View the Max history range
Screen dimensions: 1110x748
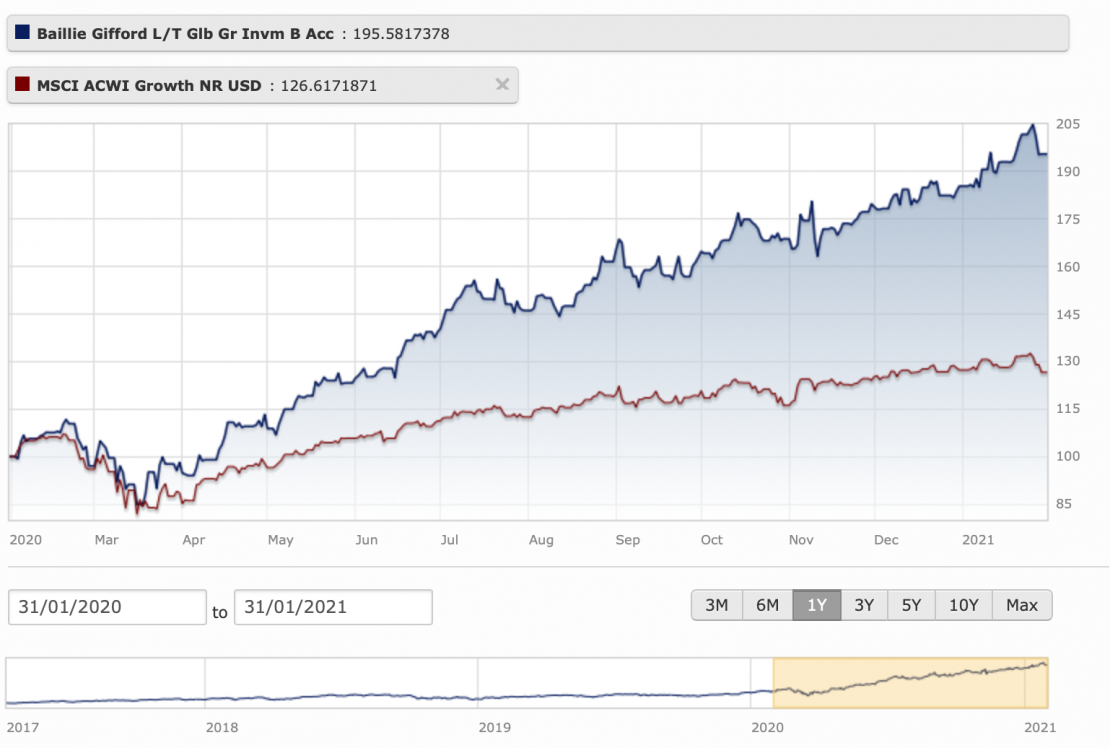point(1022,605)
